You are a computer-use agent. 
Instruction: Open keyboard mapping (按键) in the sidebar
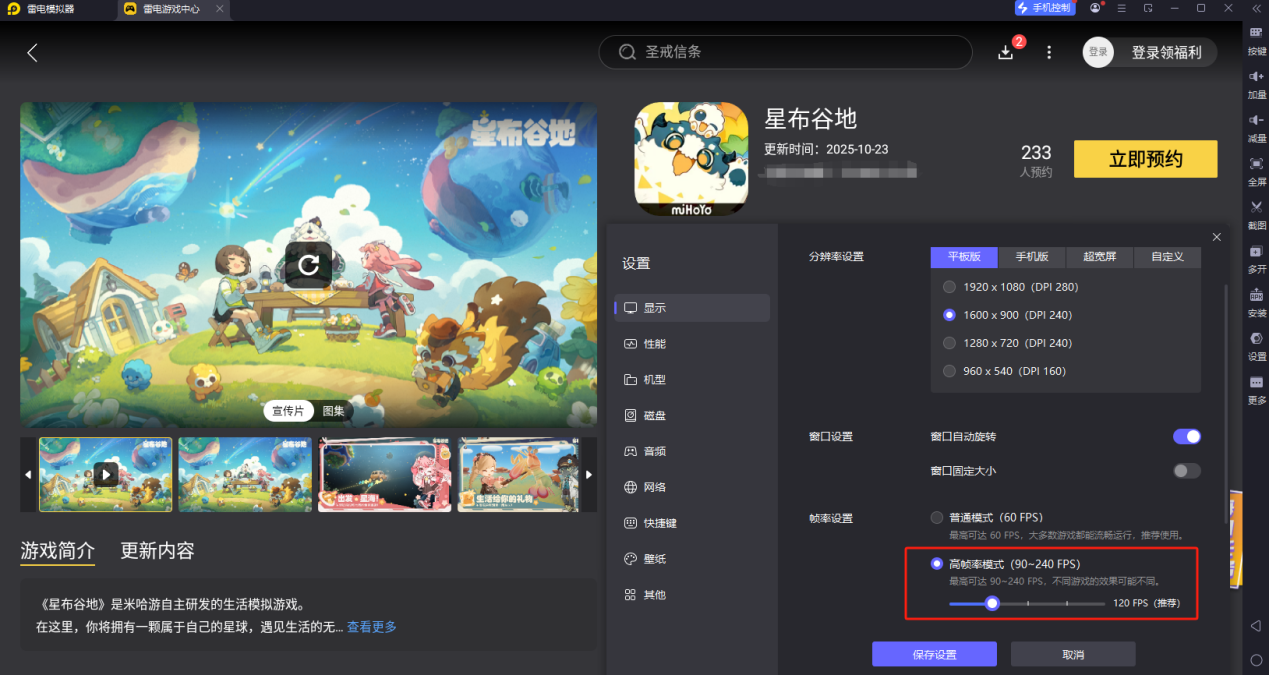pos(1256,42)
